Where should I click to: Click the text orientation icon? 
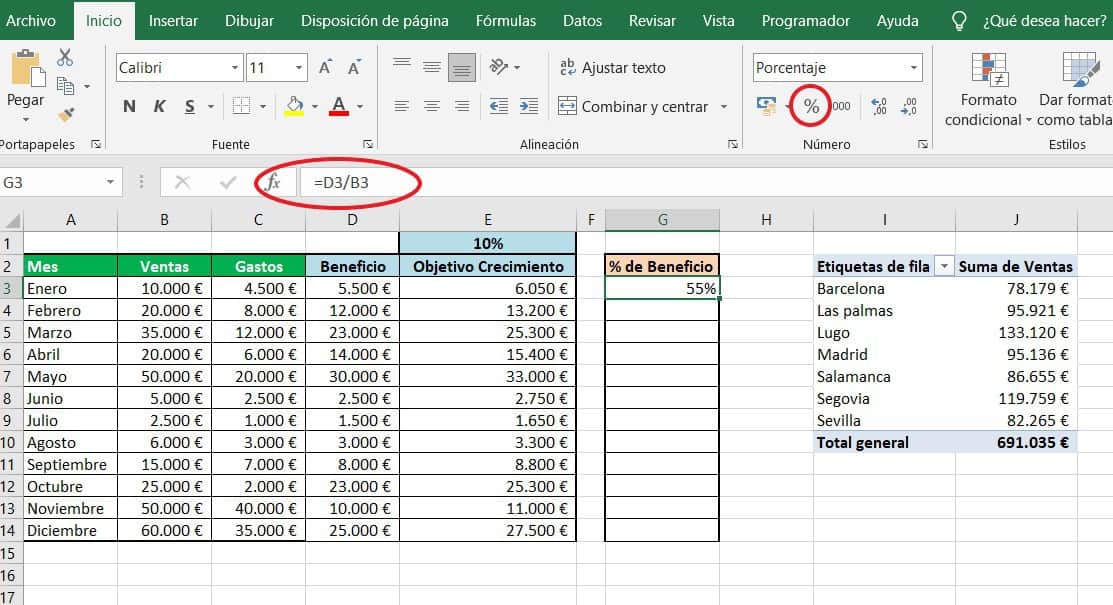click(x=499, y=67)
